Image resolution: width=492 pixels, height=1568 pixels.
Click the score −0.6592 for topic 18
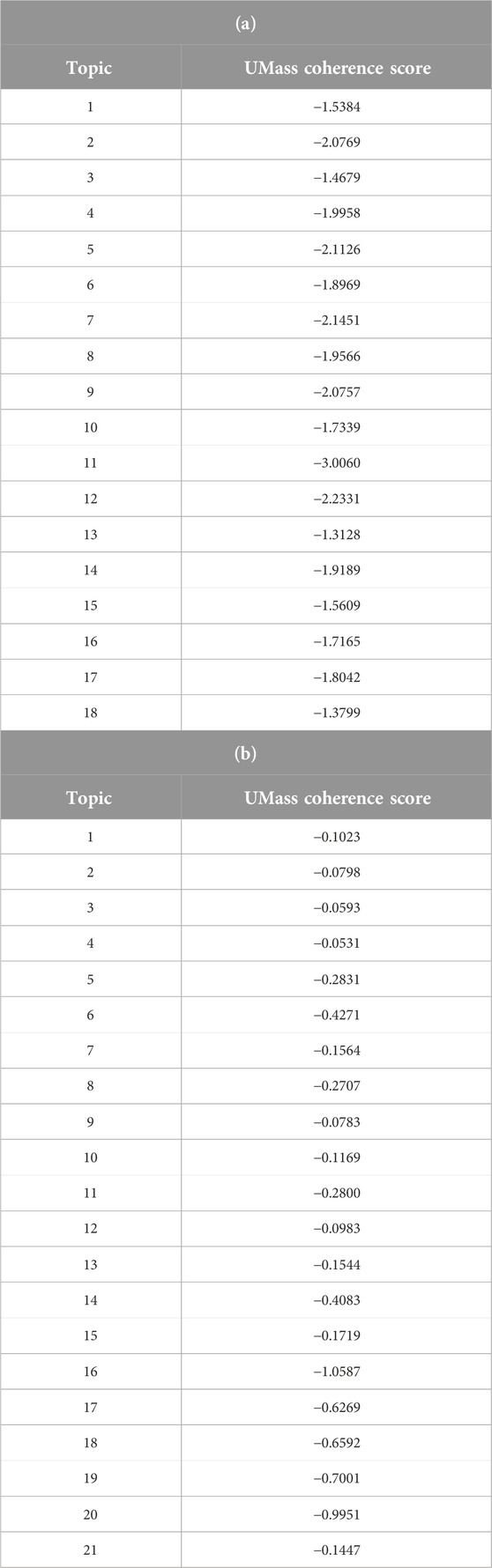click(337, 1443)
